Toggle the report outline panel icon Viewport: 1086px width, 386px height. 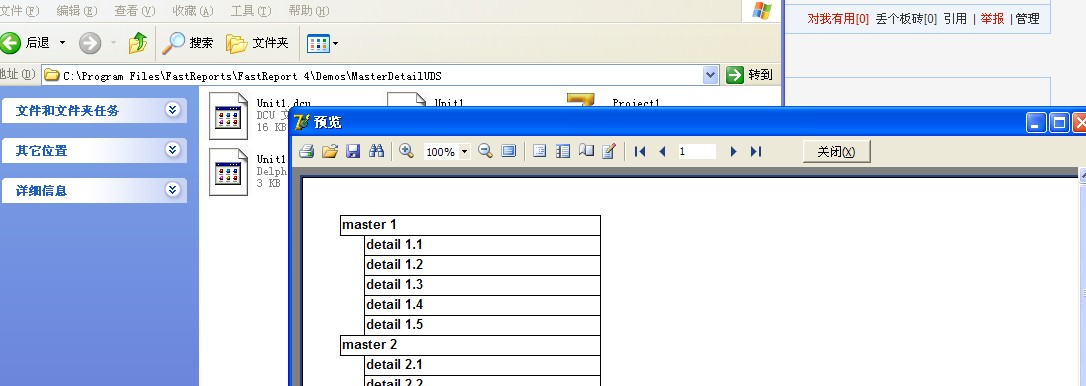coord(540,151)
